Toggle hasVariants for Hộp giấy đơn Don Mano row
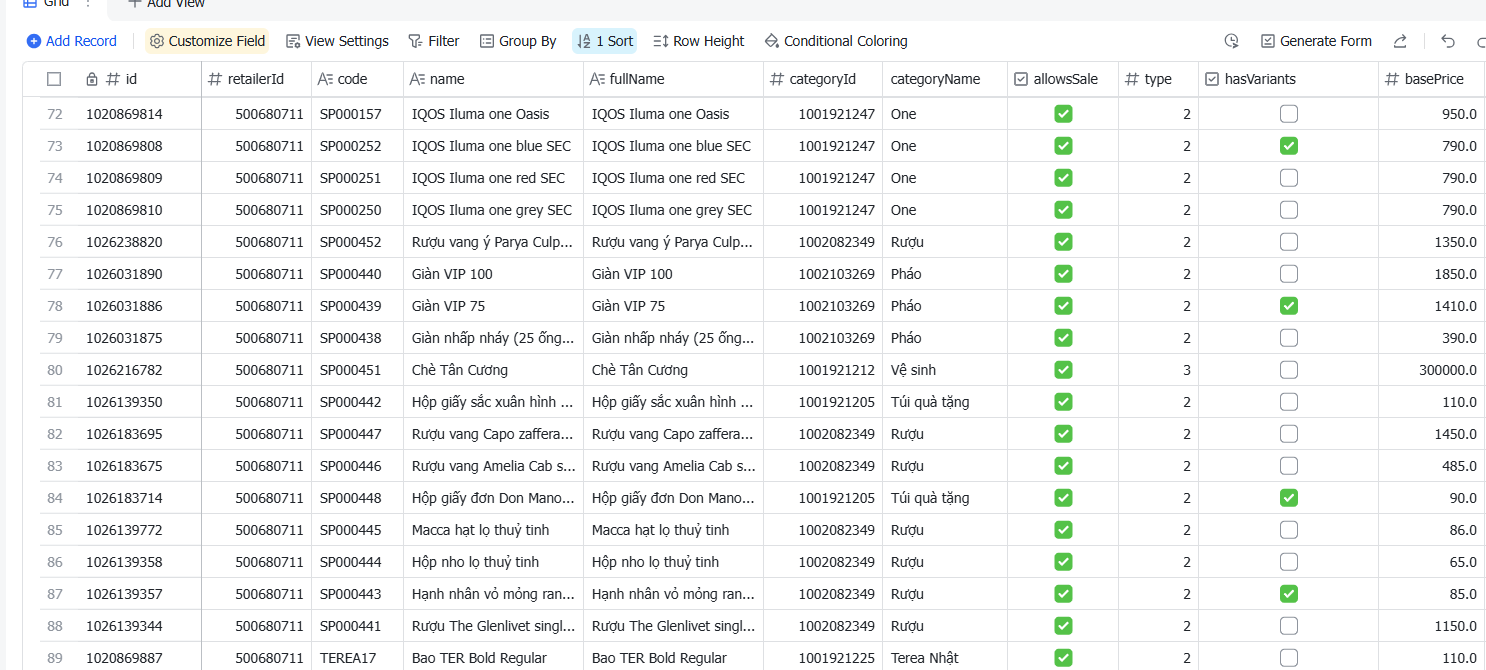This screenshot has height=670, width=1486. pyautogui.click(x=1289, y=498)
